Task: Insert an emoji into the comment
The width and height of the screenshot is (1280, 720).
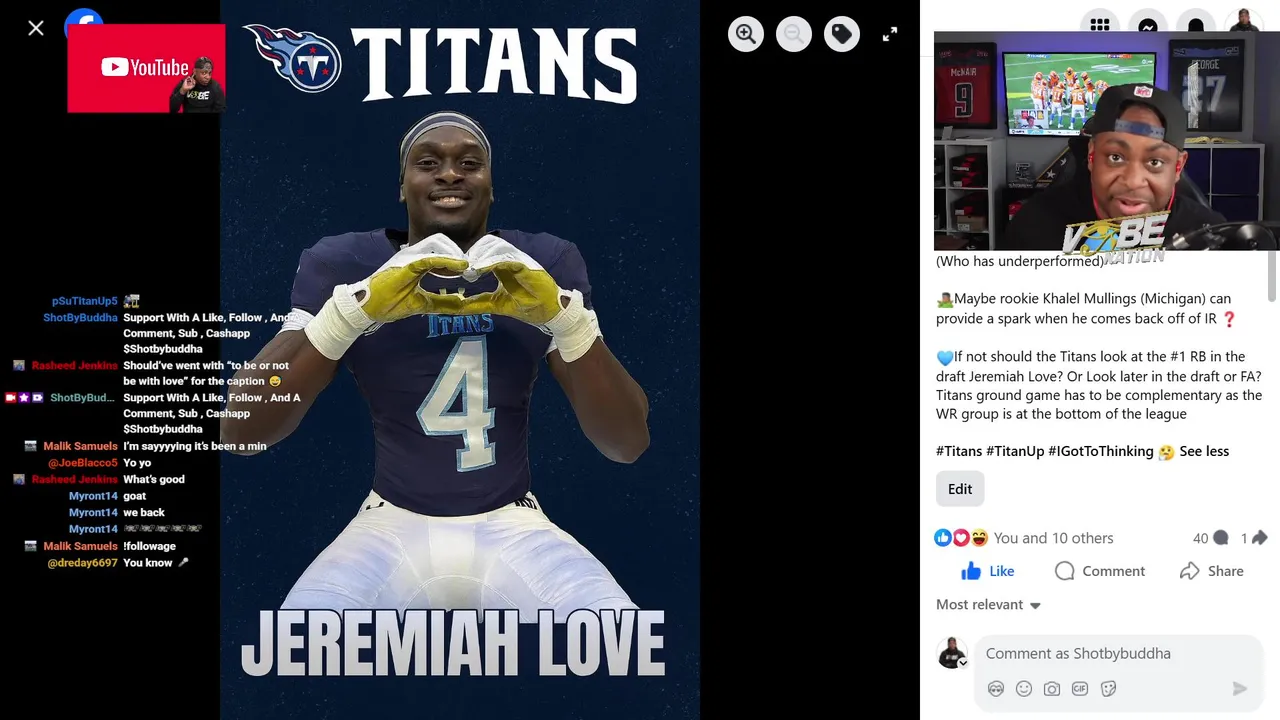Action: tap(1024, 689)
